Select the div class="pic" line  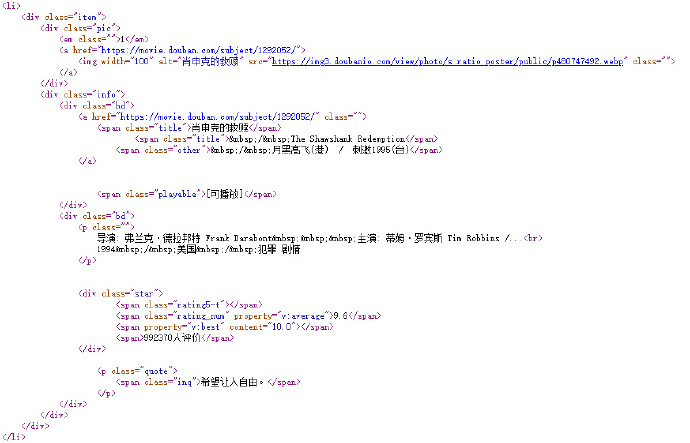pyautogui.click(x=81, y=28)
